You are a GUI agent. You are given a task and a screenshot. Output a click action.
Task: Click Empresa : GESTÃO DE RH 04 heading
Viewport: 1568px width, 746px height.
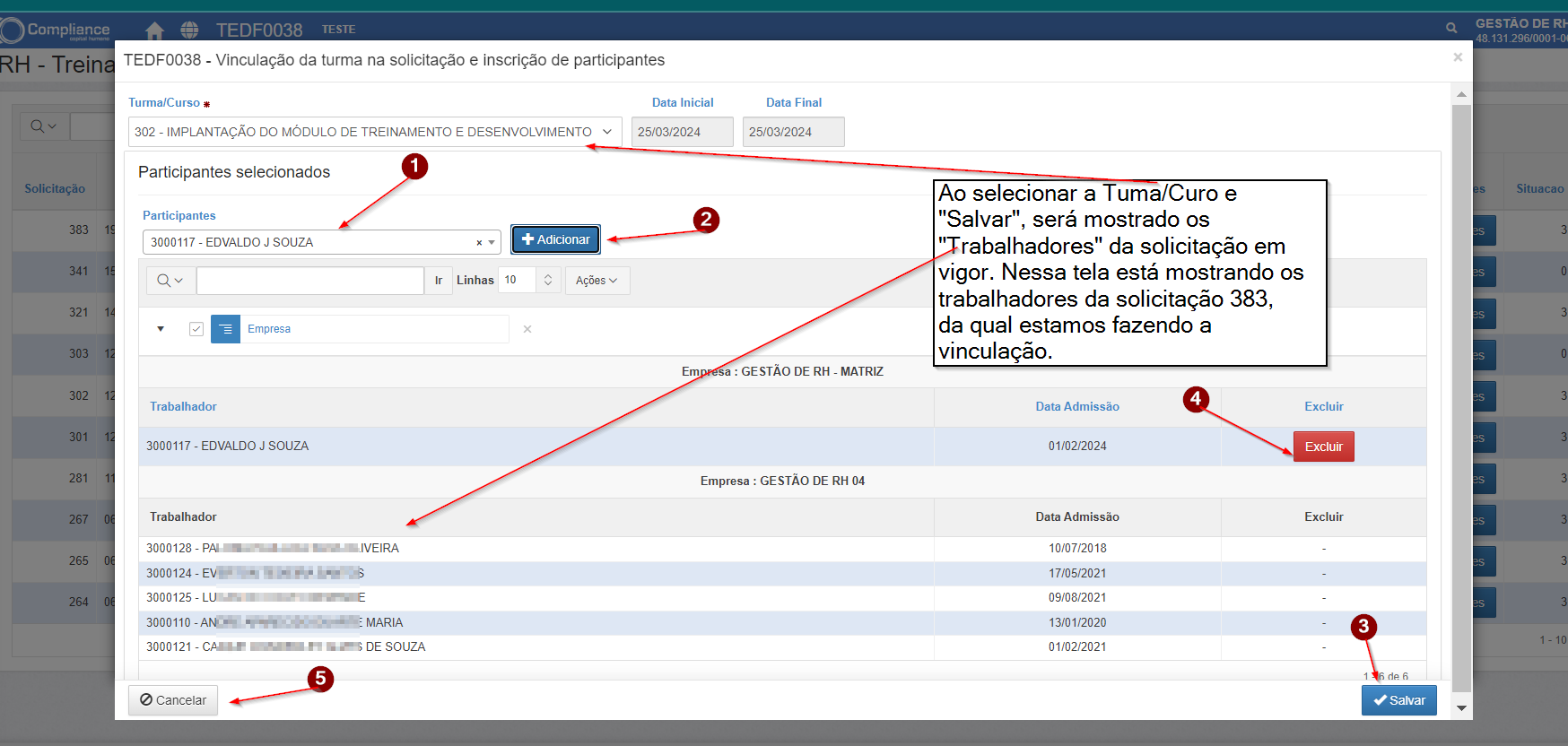click(x=782, y=481)
